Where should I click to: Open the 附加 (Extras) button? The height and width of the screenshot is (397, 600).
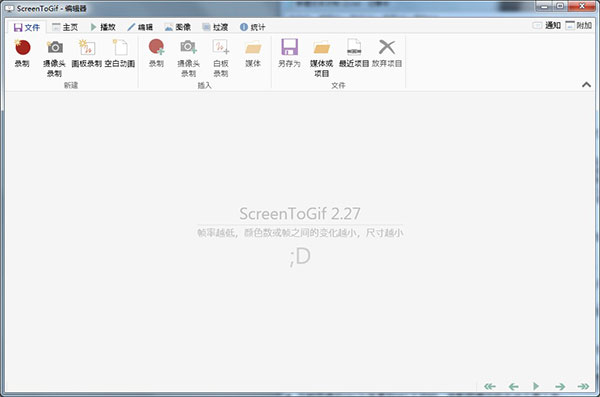[579, 26]
